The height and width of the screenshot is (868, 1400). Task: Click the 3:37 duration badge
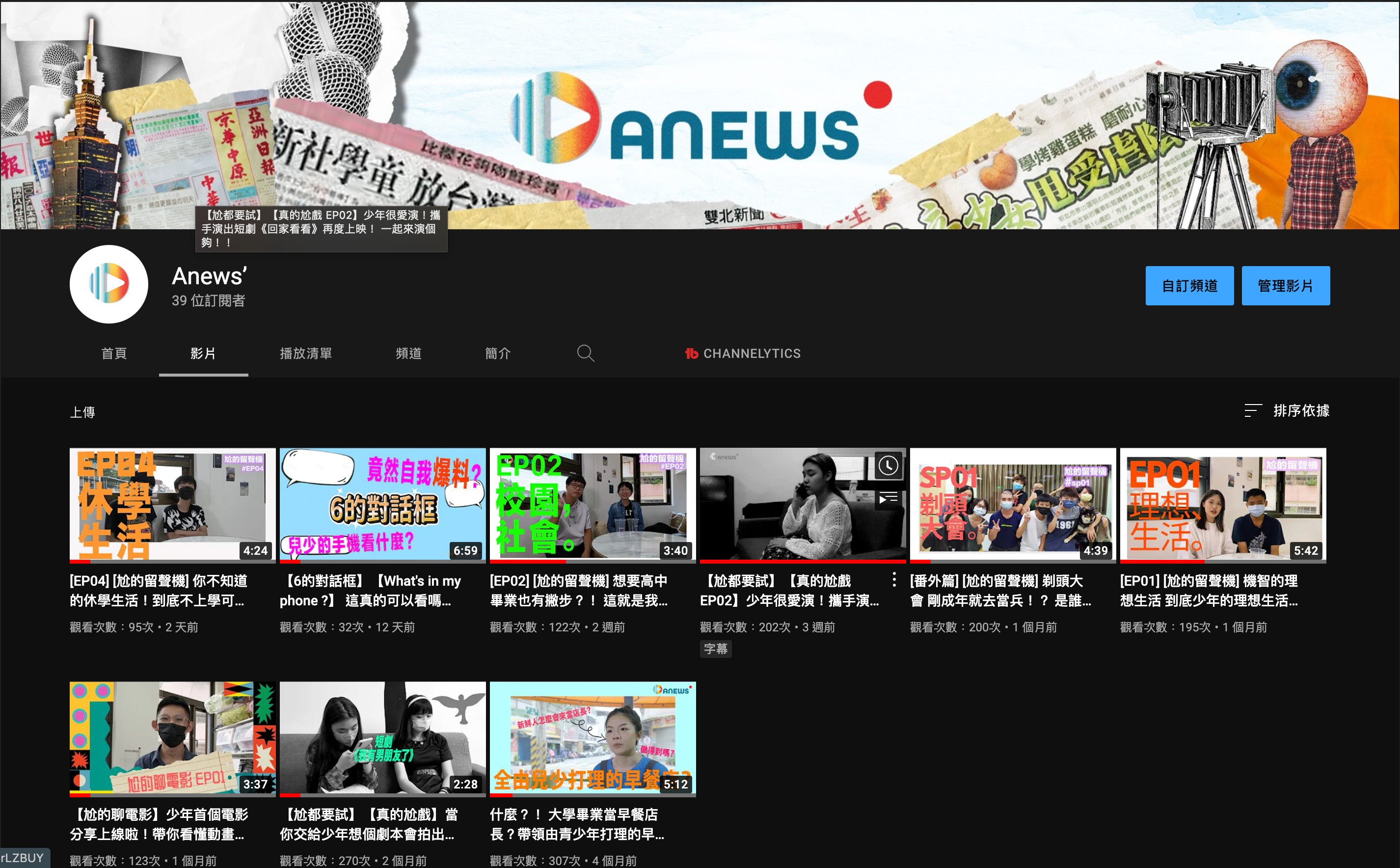[x=255, y=784]
